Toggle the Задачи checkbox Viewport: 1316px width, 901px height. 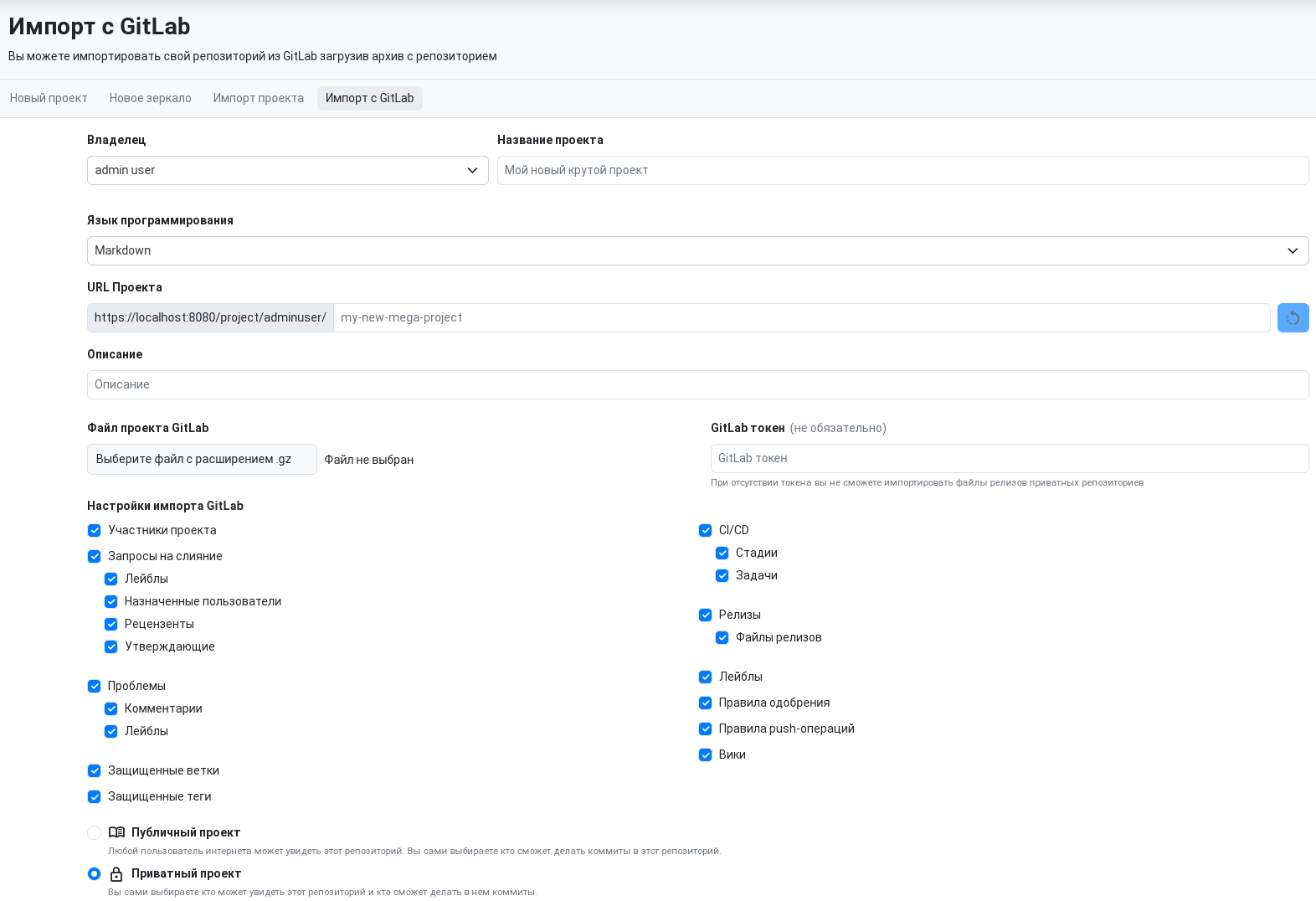(722, 575)
